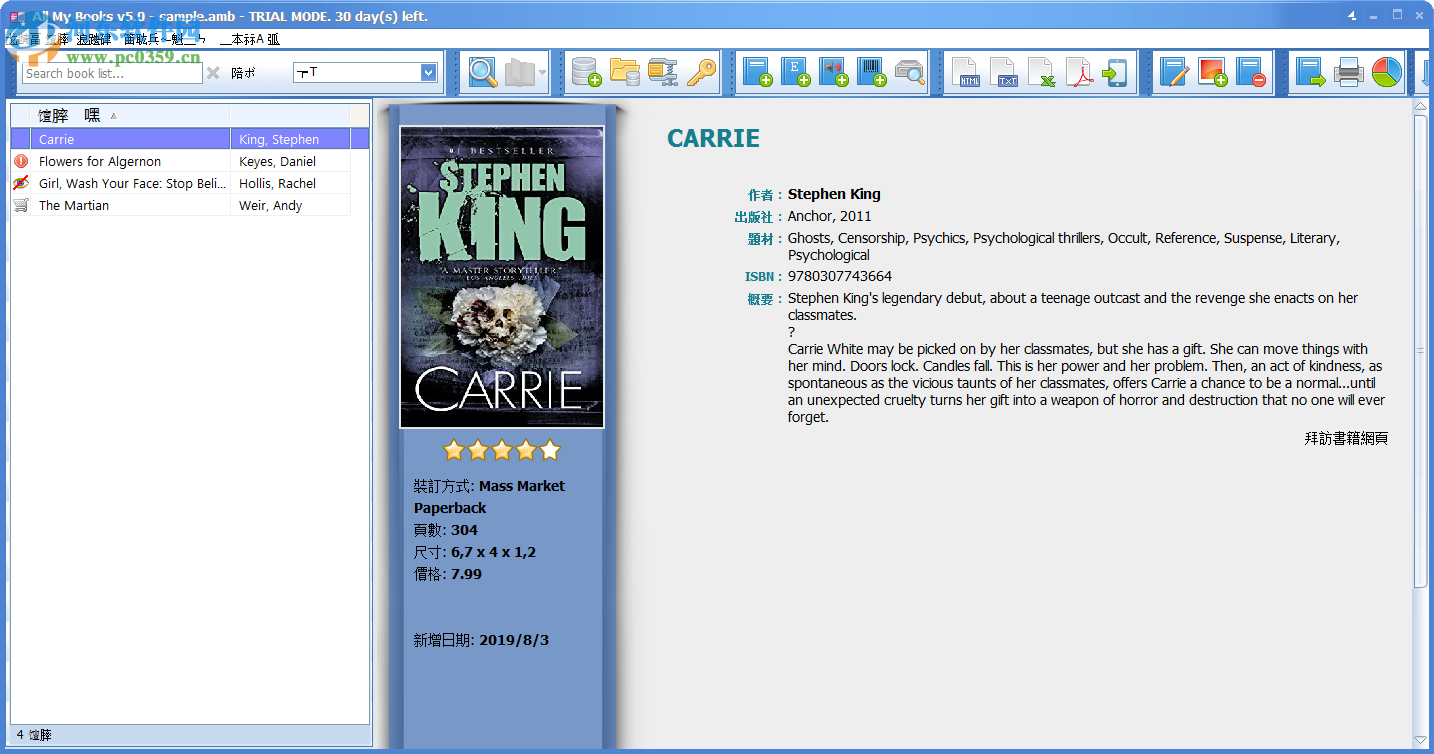Click the magnifier search icon in toolbar
1434x754 pixels.
coord(483,72)
